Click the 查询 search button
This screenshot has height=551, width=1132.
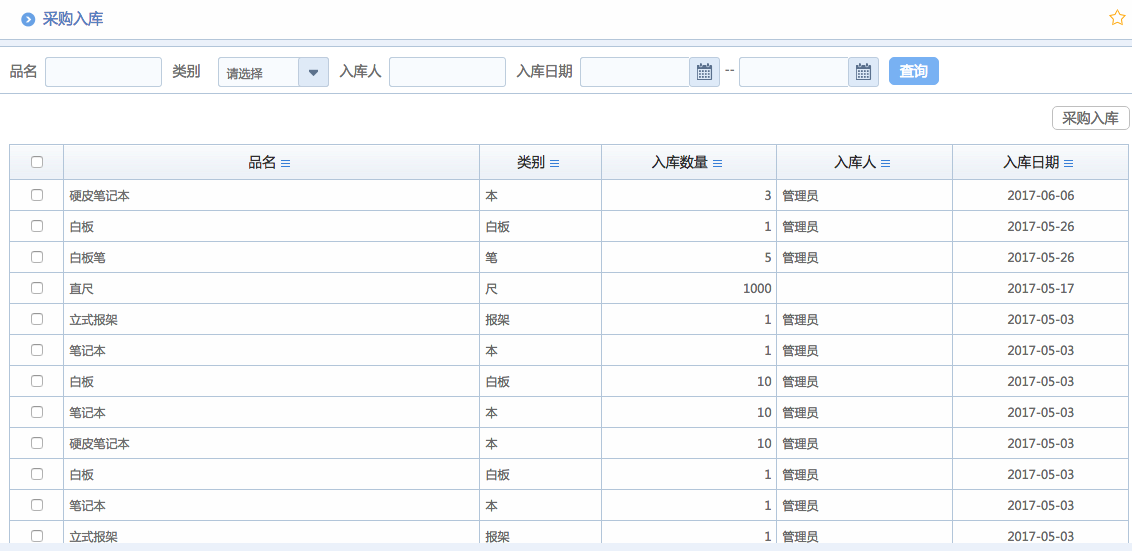913,71
